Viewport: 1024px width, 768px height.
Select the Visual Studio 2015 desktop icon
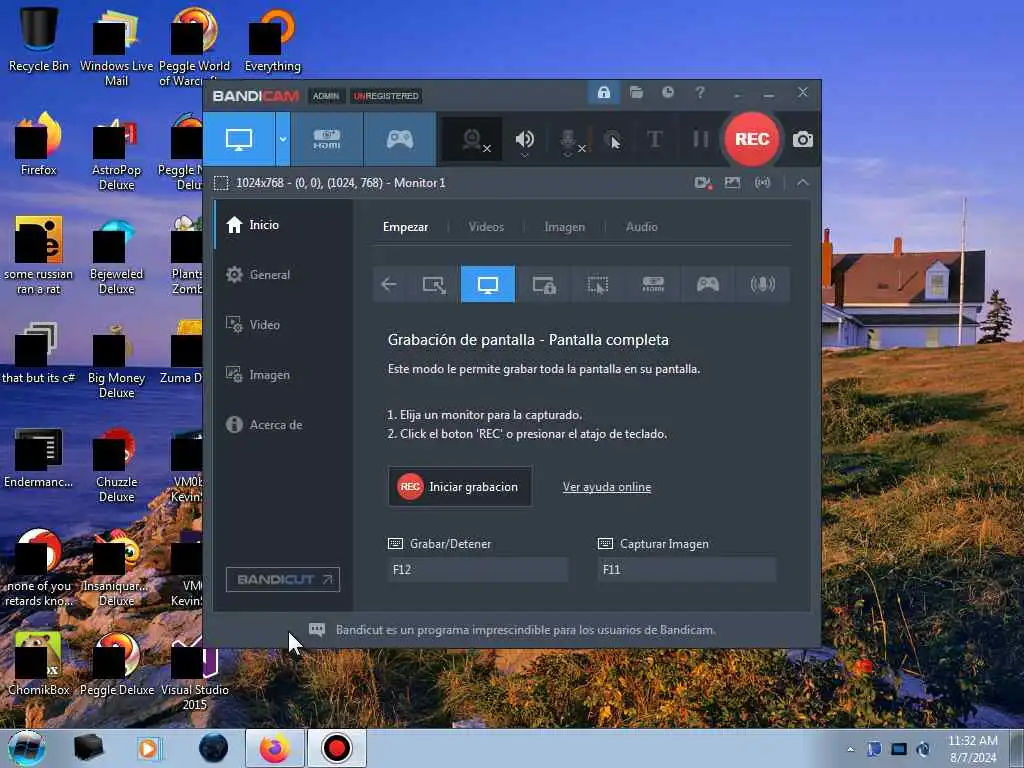[195, 673]
